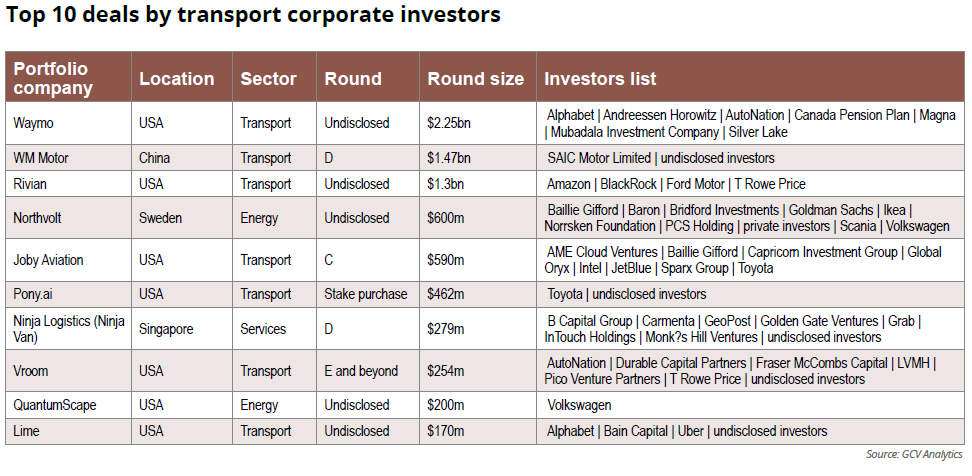Image resolution: width=972 pixels, height=476 pixels.
Task: Select the Northvolt company cell
Action: coord(40,218)
